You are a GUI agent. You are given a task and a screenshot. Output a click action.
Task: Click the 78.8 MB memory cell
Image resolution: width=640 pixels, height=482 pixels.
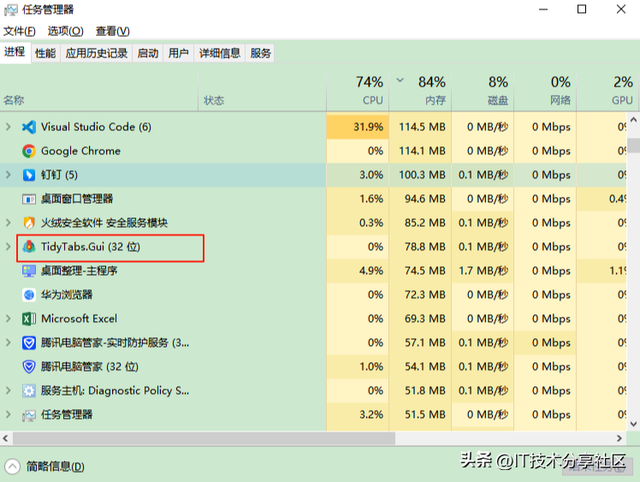coord(420,247)
